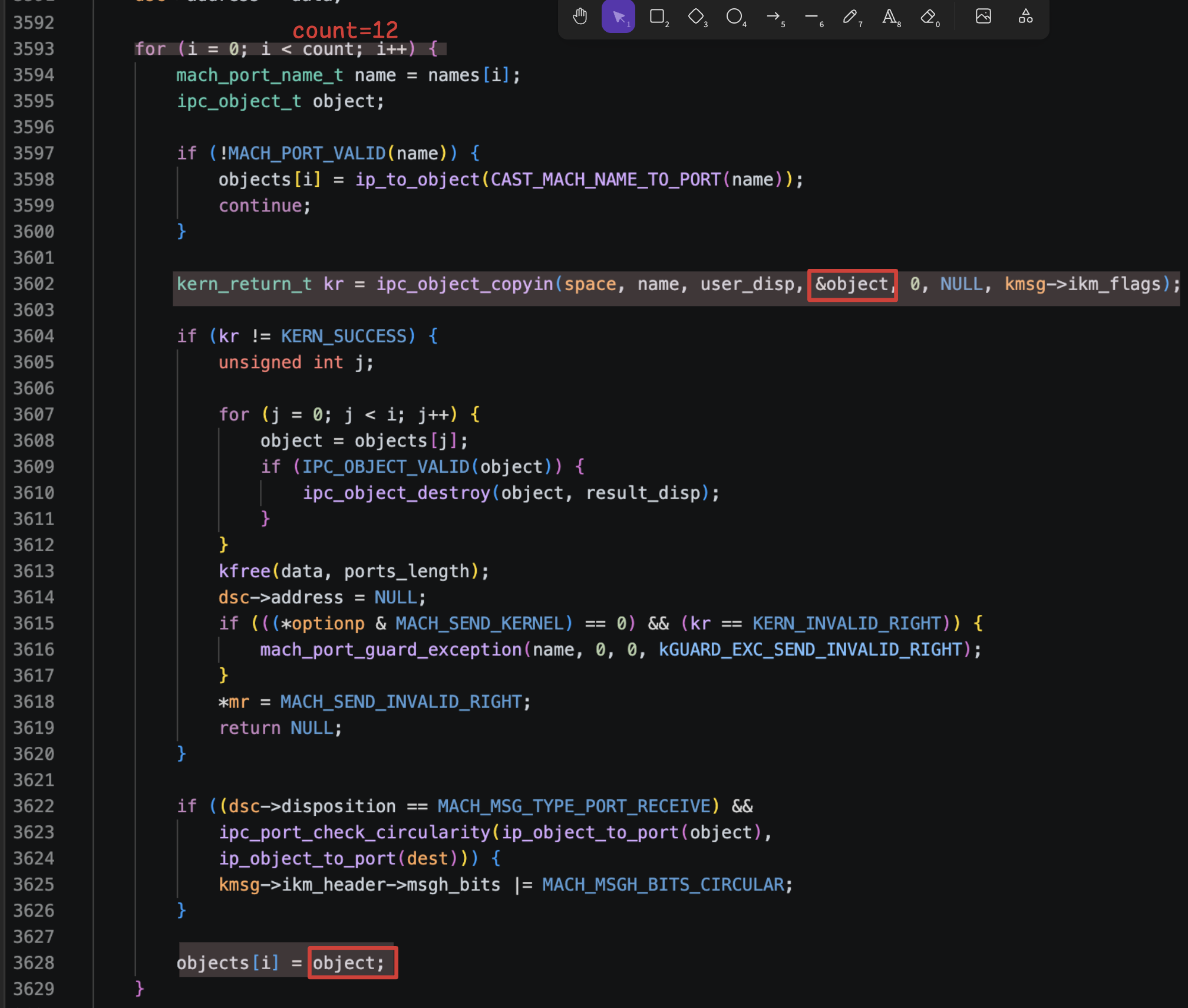The height and width of the screenshot is (1008, 1188).
Task: Click line number 3593
Action: pyautogui.click(x=34, y=49)
